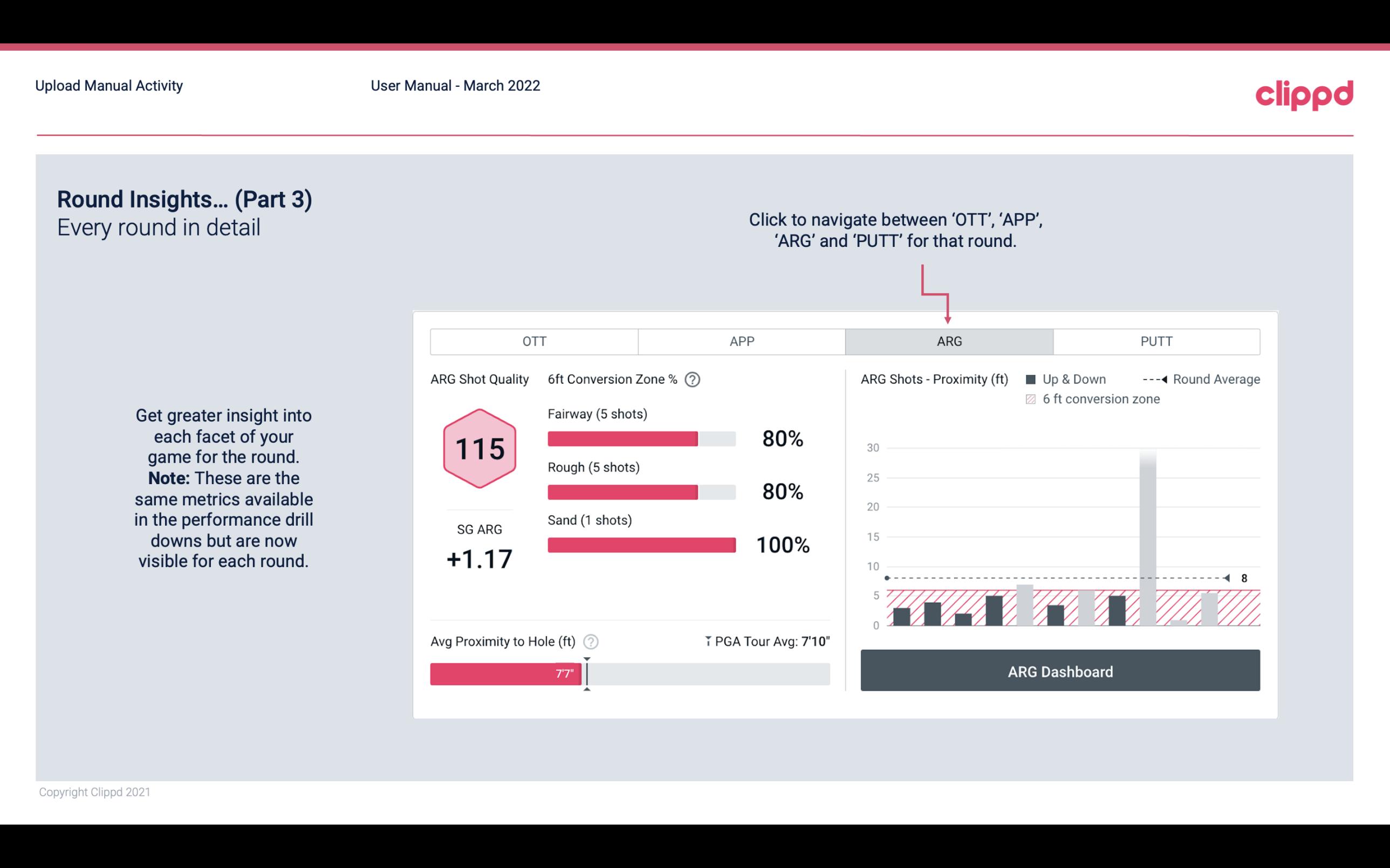
Task: Select the OTT tab
Action: (534, 342)
